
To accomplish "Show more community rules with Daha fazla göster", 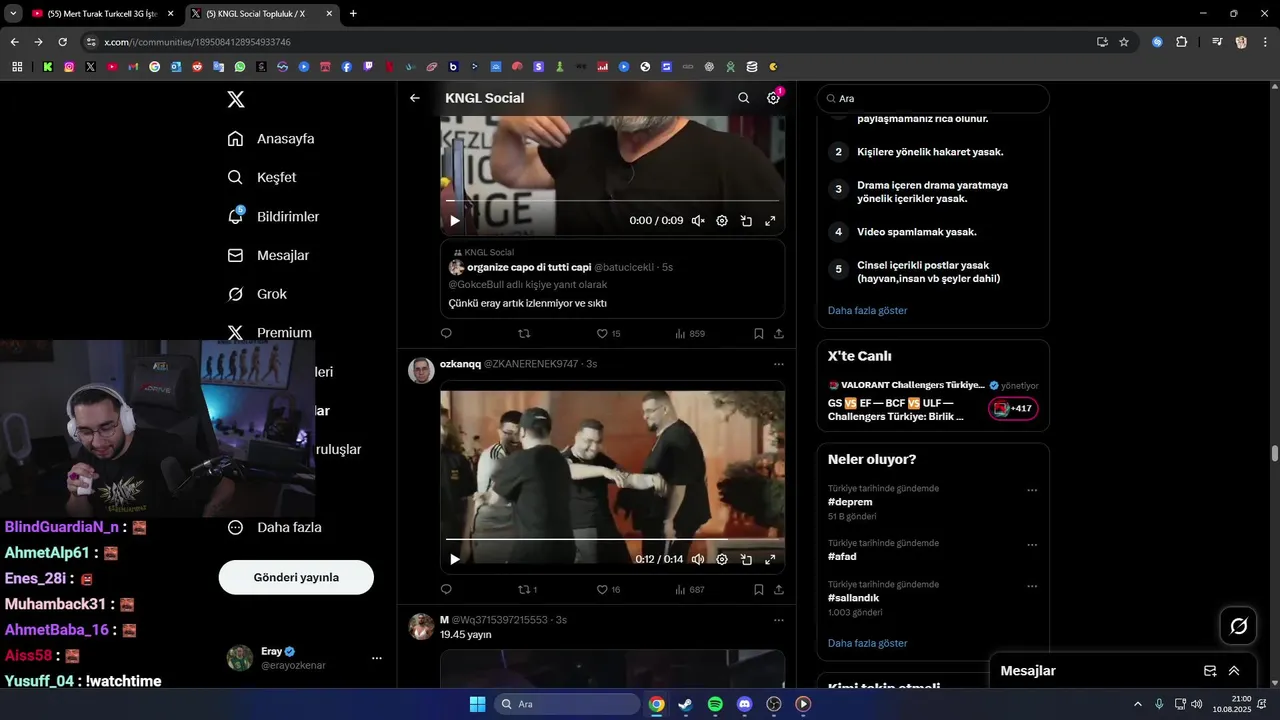I will click(868, 310).
